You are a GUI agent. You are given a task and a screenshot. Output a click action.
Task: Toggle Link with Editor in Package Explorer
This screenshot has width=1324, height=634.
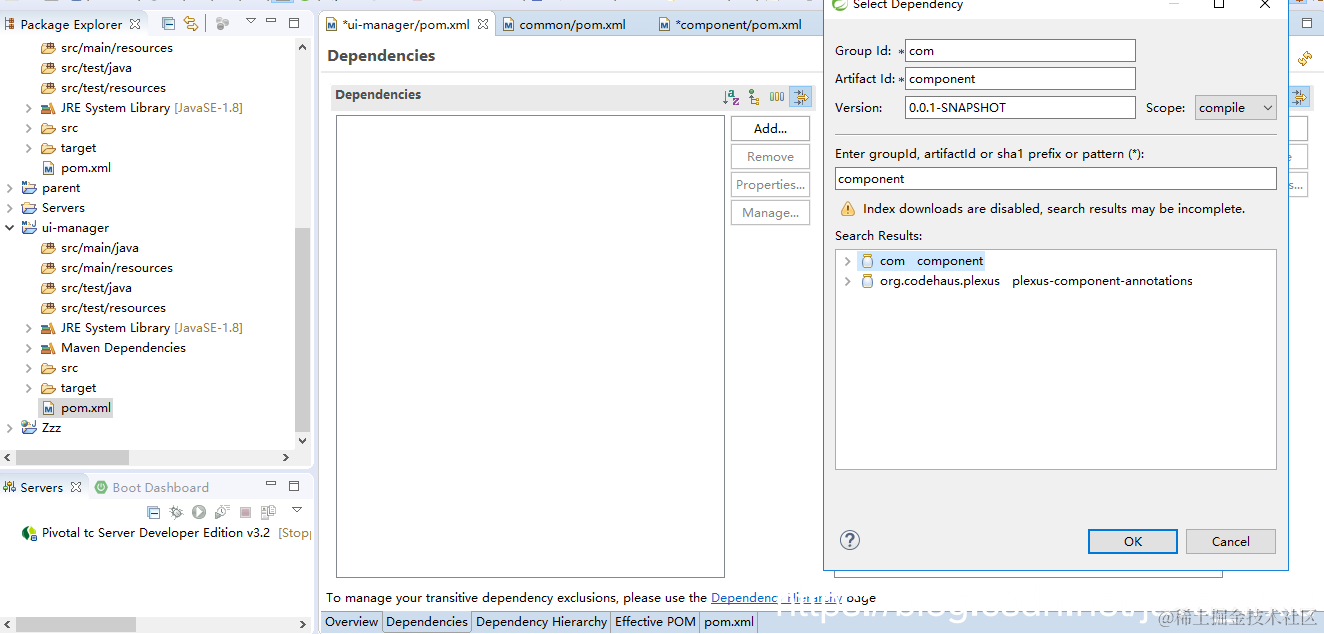(190, 23)
